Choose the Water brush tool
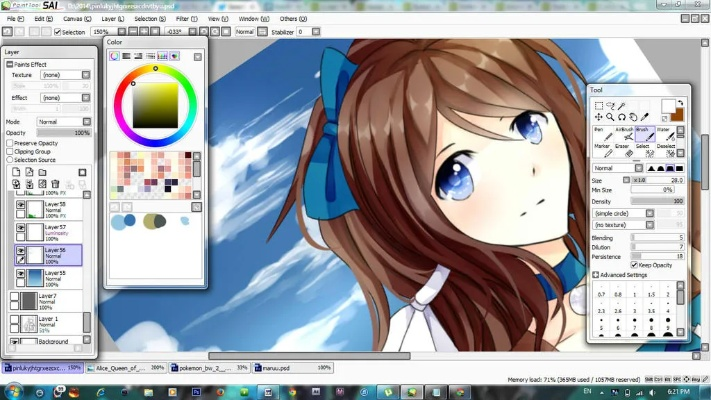711x400 pixels. click(666, 135)
